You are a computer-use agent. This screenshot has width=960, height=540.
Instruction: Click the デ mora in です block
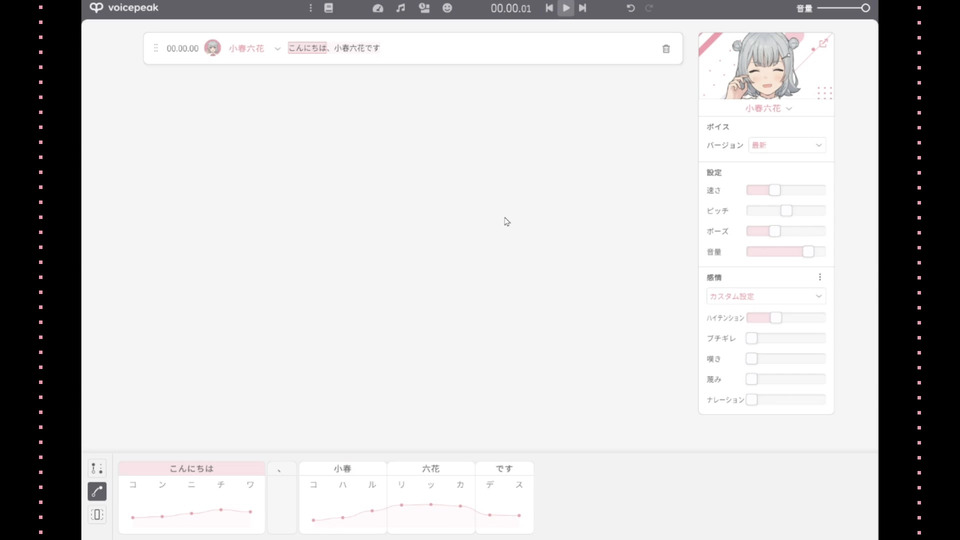pos(490,484)
